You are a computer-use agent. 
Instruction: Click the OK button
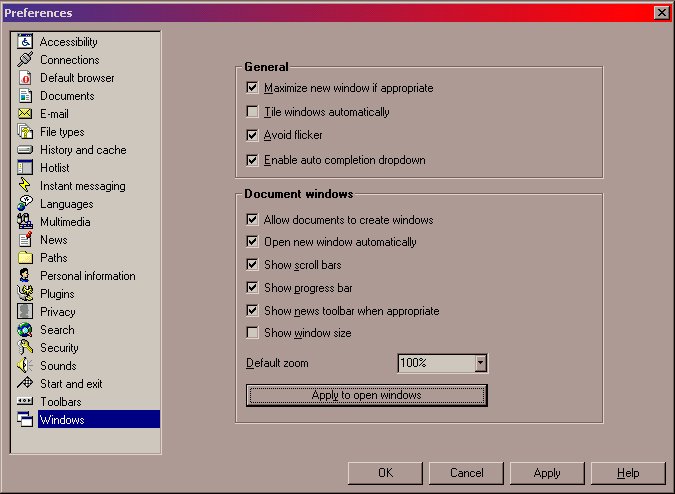point(385,473)
